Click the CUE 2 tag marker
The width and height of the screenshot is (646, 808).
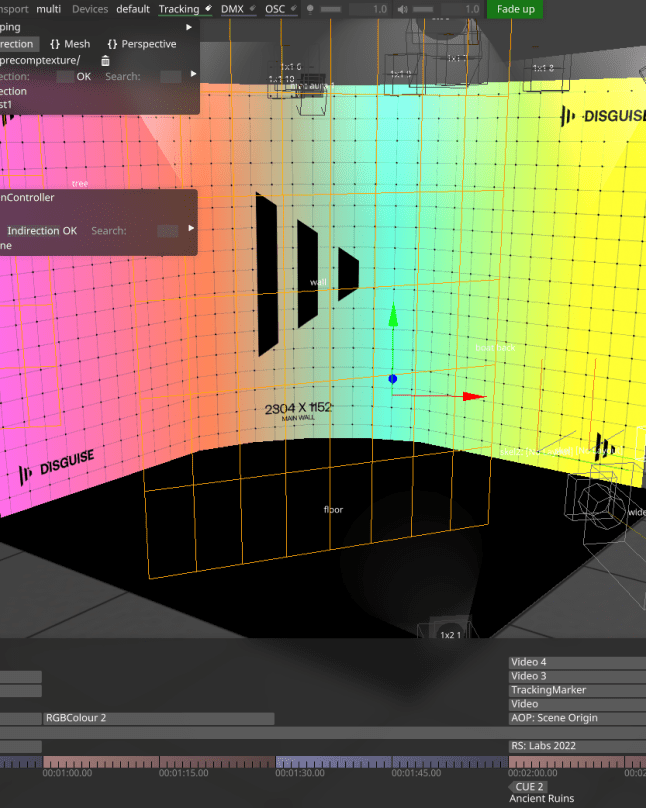tap(528, 787)
